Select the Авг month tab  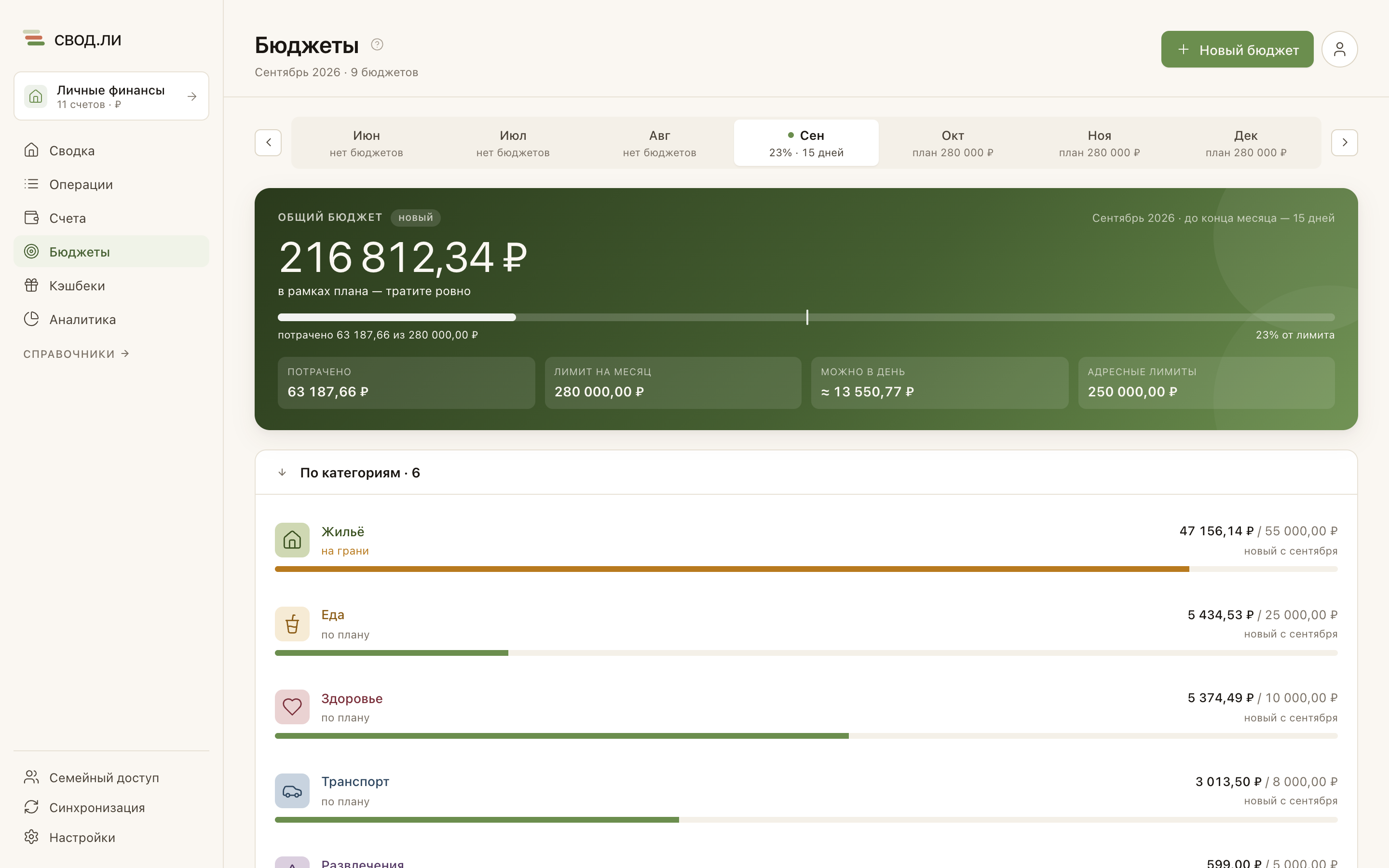pyautogui.click(x=659, y=143)
